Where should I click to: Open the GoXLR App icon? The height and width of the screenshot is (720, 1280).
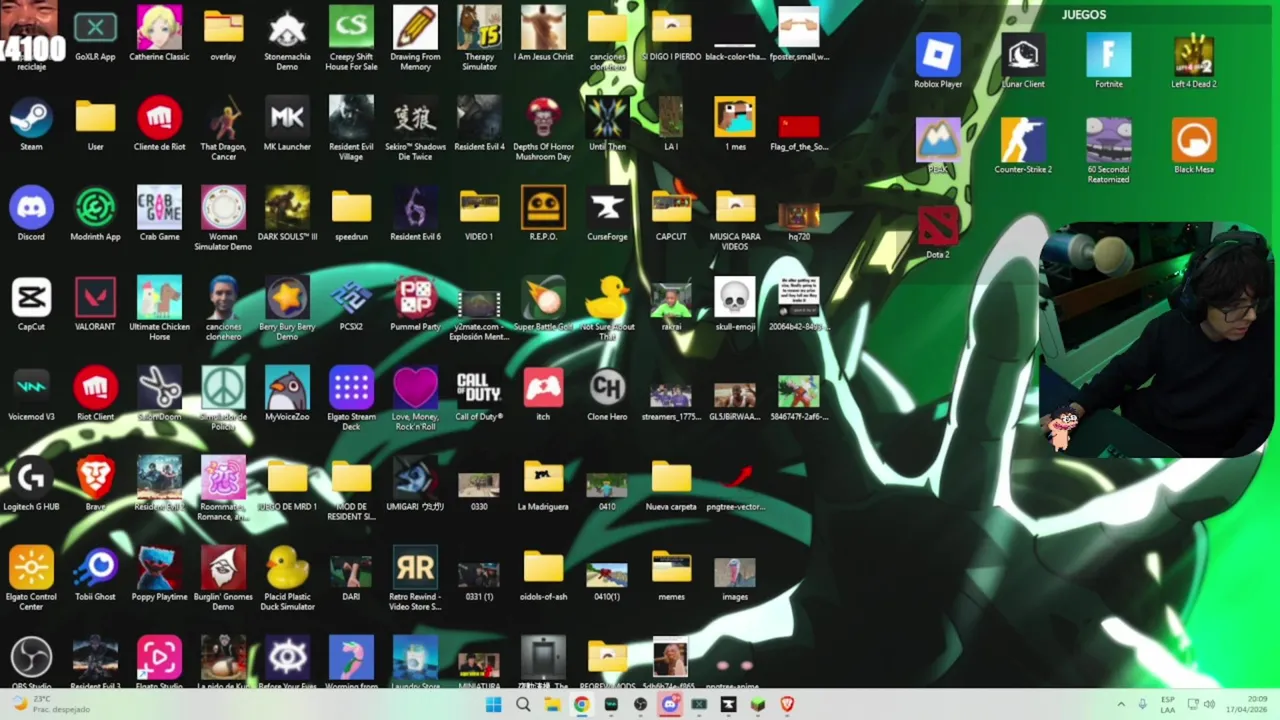point(95,35)
